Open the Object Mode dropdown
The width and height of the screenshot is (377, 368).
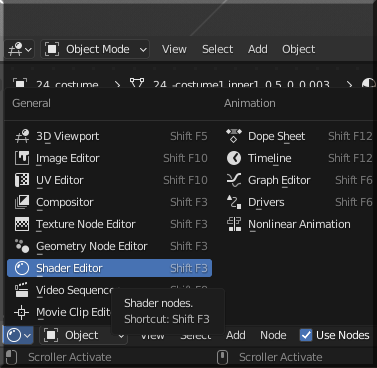click(95, 49)
